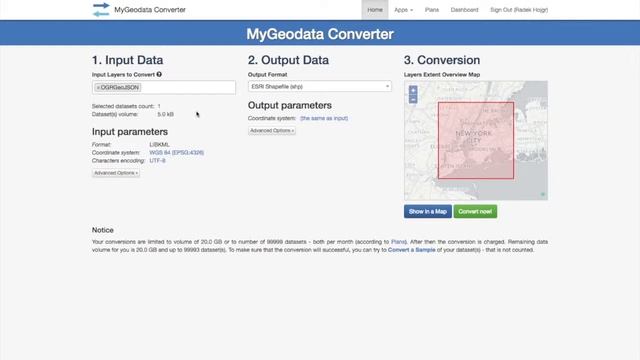This screenshot has height=360, width=640.
Task: Click the help question mark icon
Action: pyautogui.click(x=159, y=74)
